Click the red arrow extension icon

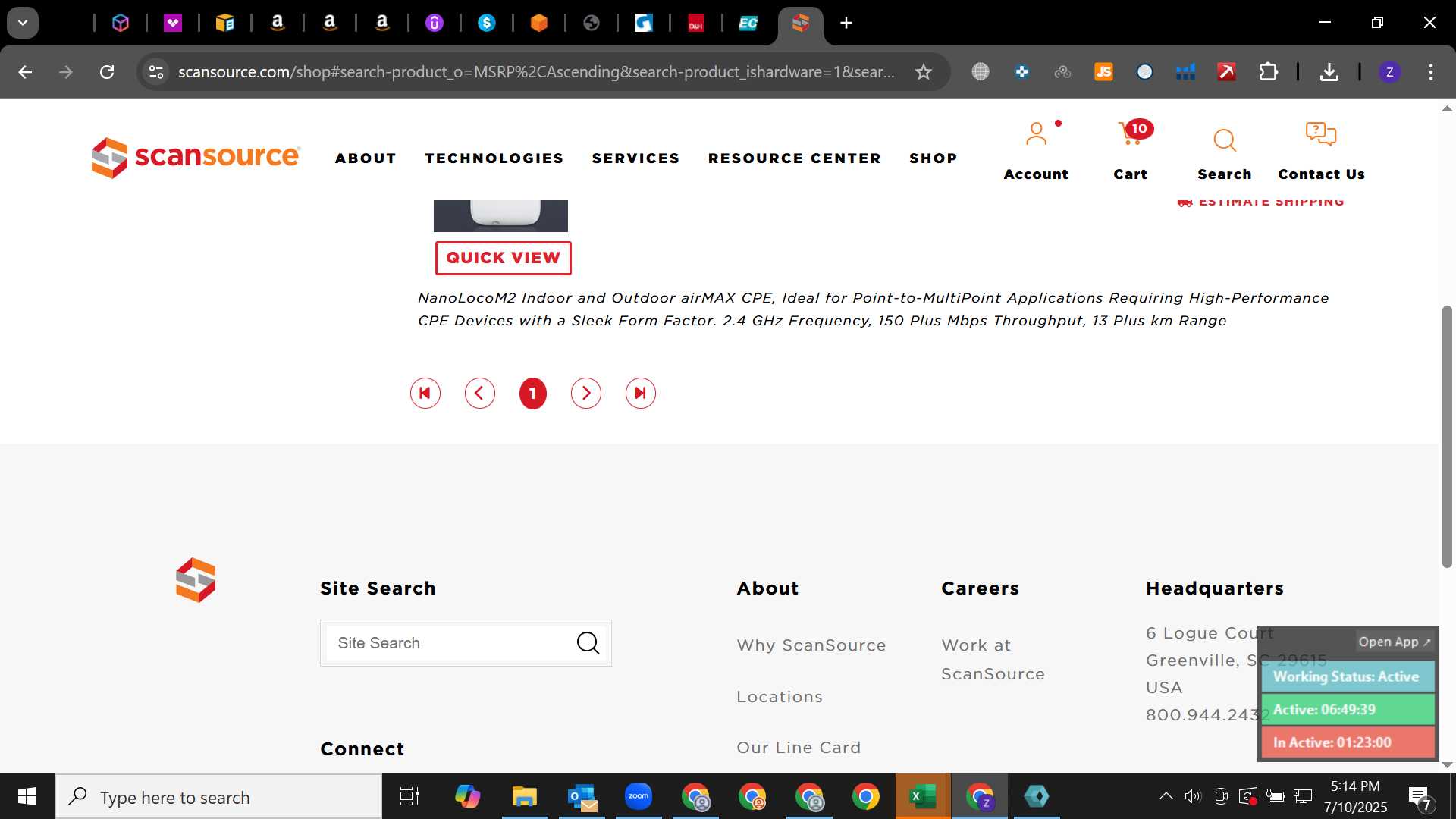[1226, 72]
